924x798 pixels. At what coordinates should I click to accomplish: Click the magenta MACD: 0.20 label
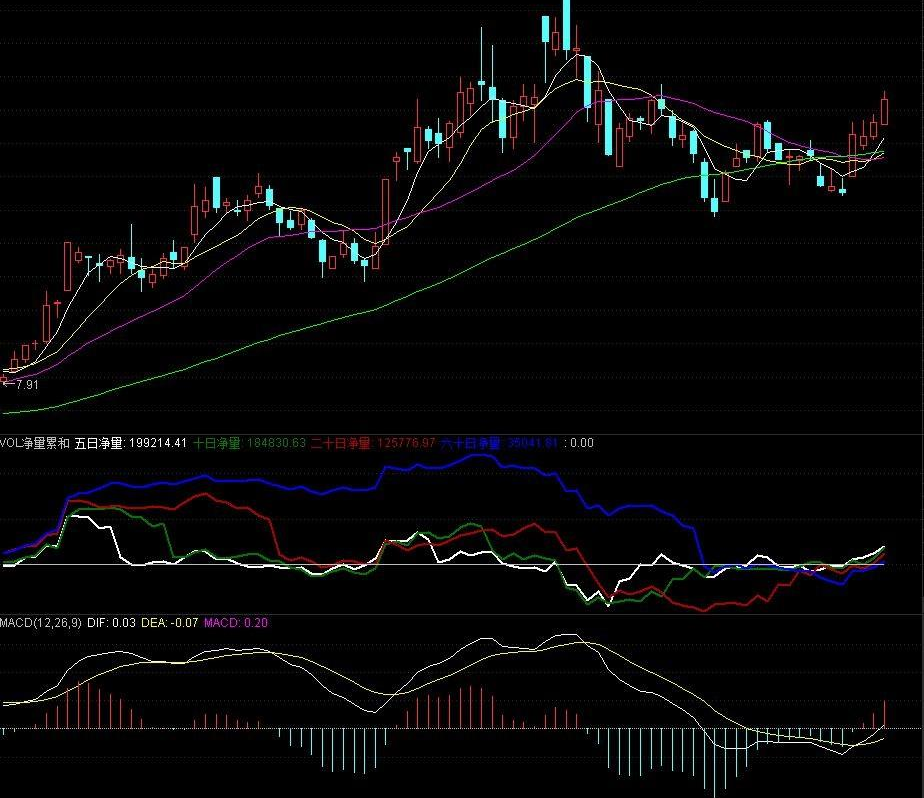(x=237, y=622)
